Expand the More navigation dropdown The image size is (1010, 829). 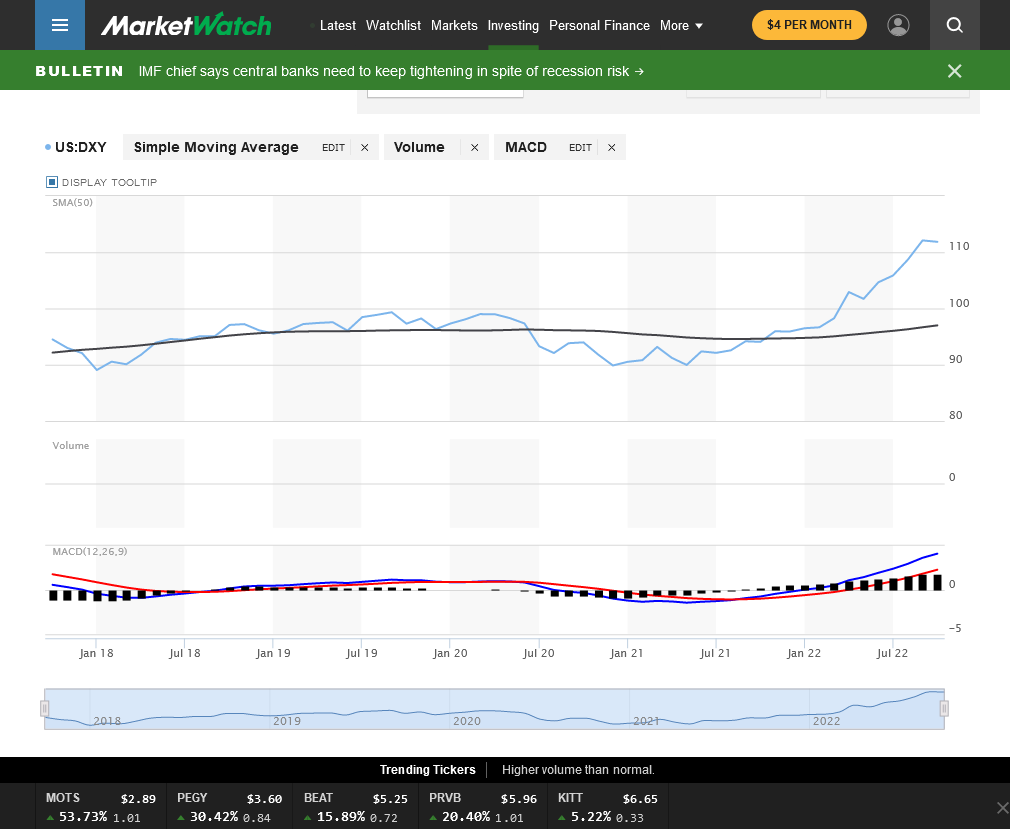[681, 25]
